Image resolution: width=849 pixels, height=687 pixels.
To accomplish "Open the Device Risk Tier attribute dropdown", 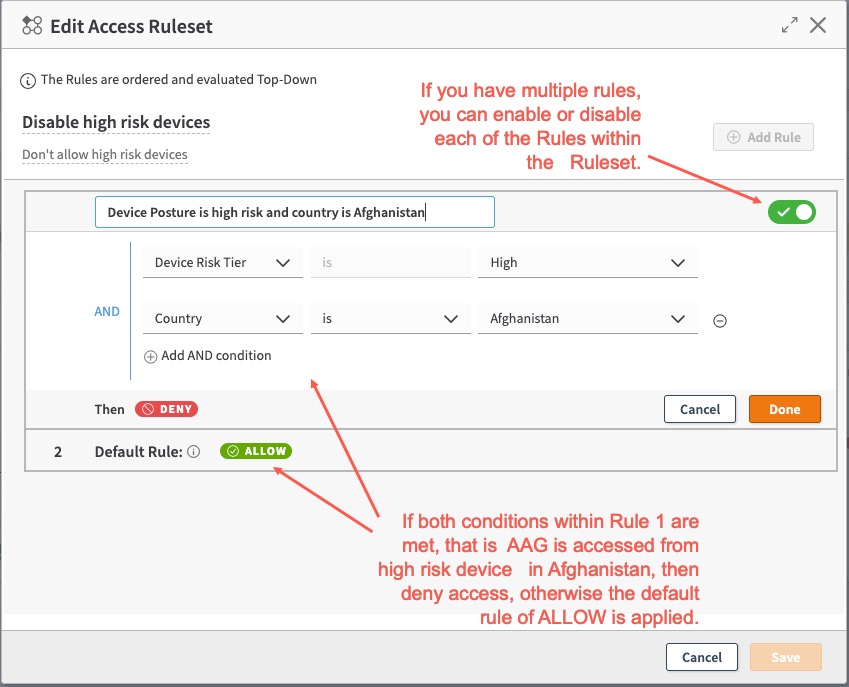I will click(222, 263).
